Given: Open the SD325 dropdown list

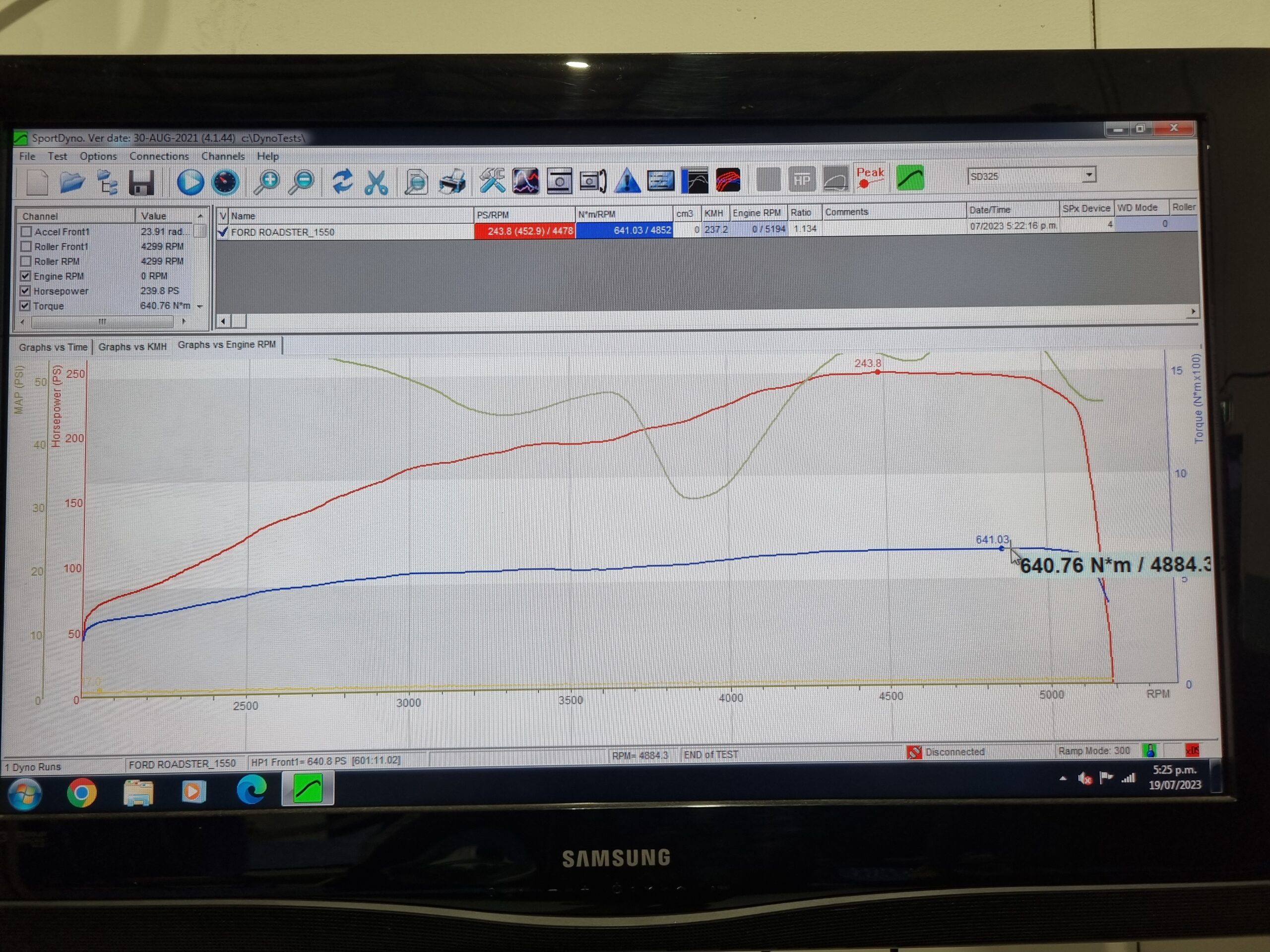Looking at the screenshot, I should point(1088,175).
